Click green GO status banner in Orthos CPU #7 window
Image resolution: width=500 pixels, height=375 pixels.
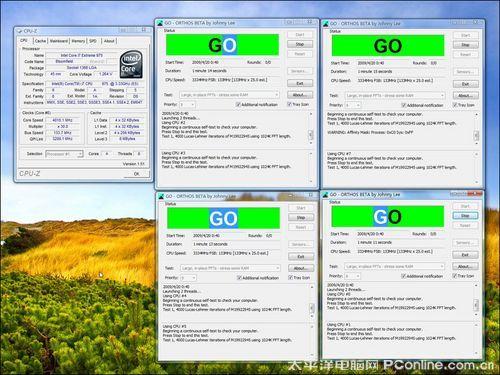(388, 46)
